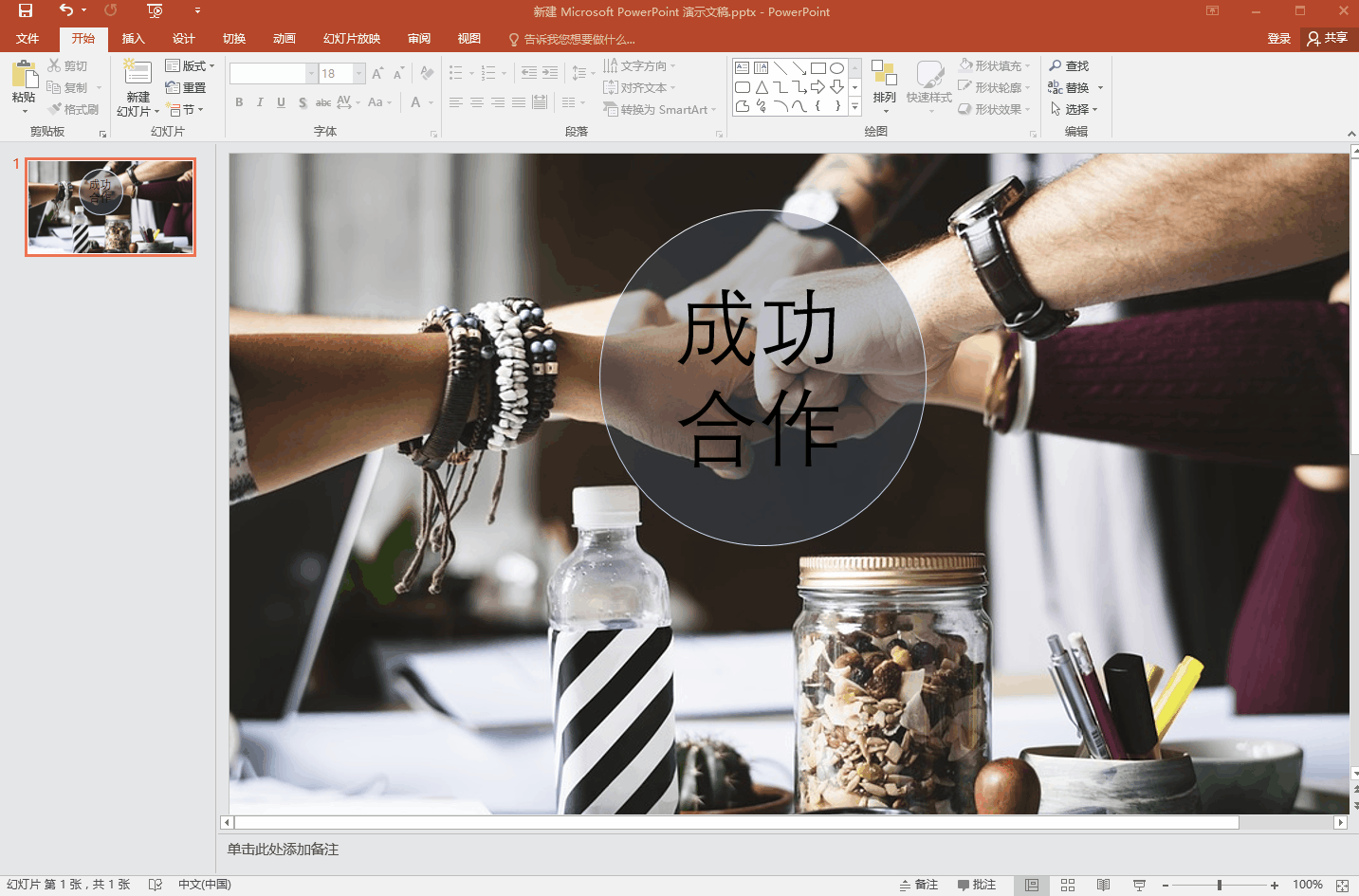Click the Arrange (排列) icon
The width and height of the screenshot is (1359, 896).
[x=884, y=73]
